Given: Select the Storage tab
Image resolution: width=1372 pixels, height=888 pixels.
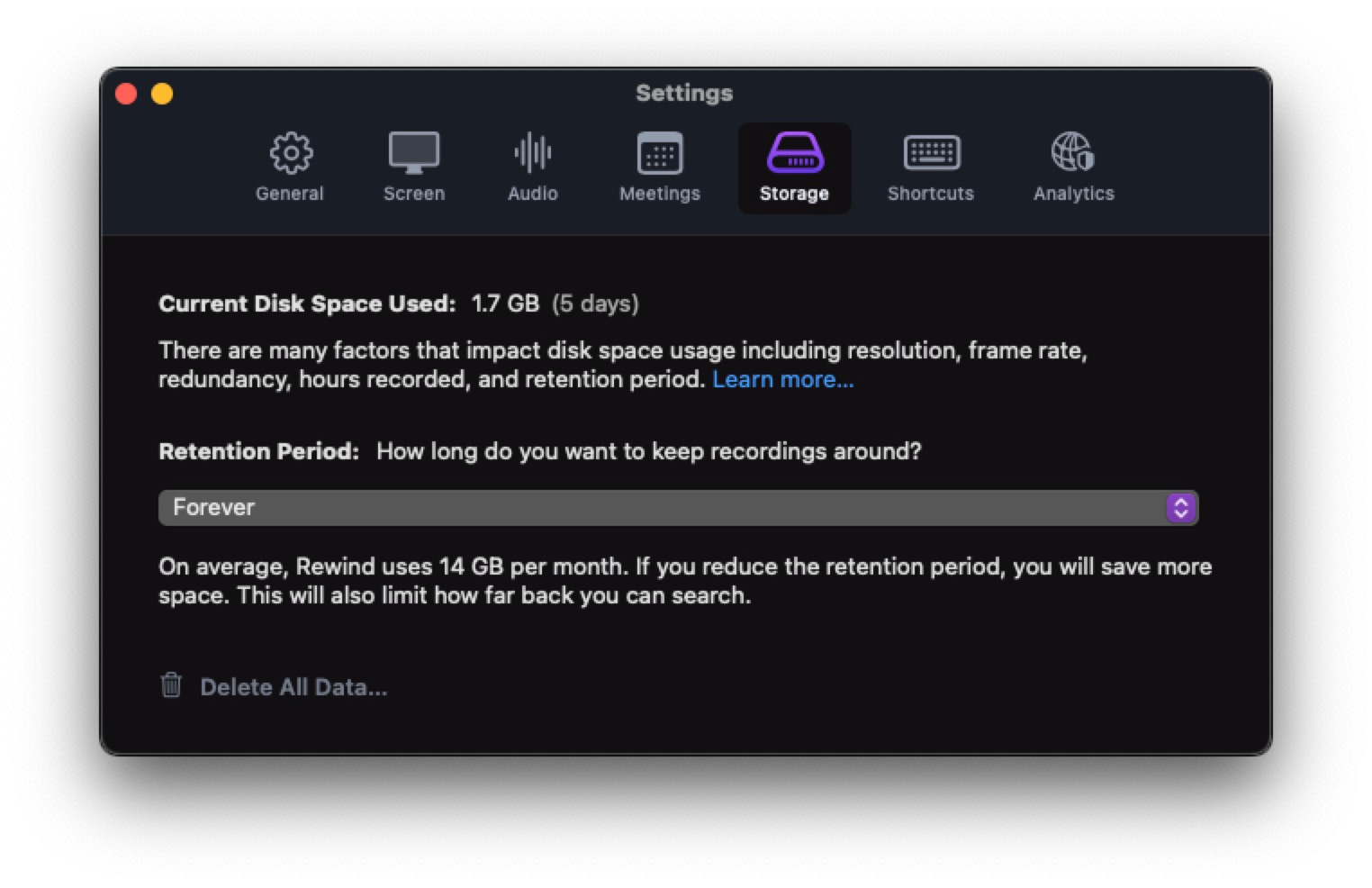Looking at the screenshot, I should pyautogui.click(x=794, y=168).
